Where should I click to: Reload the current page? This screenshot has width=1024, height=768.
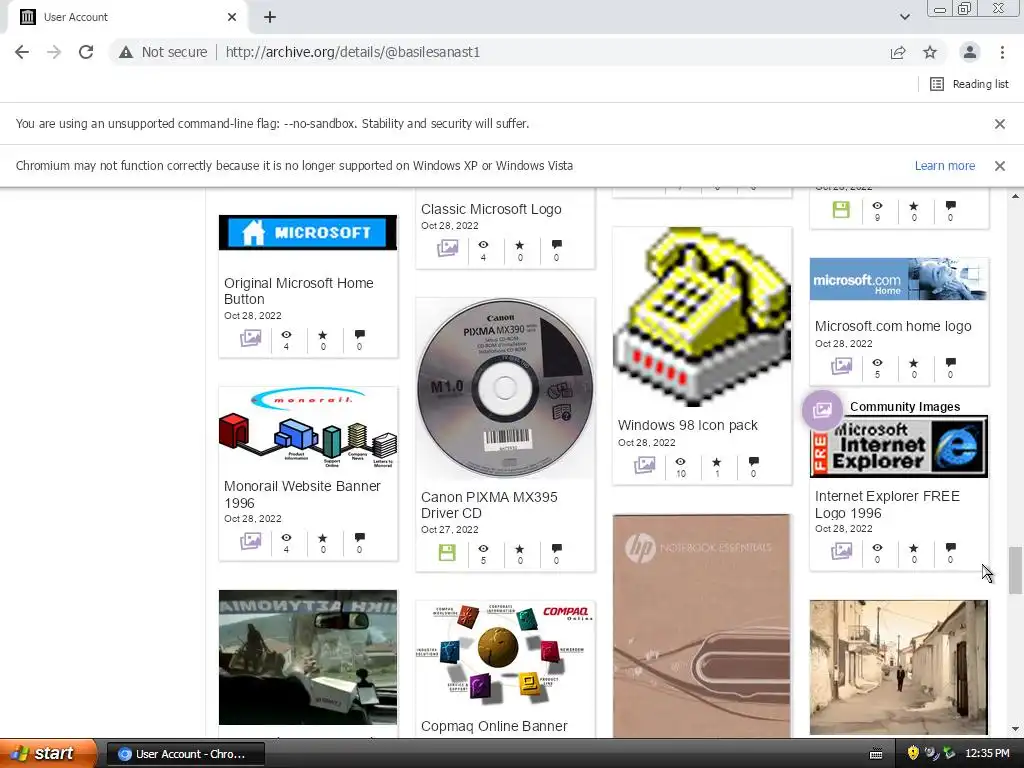(x=86, y=52)
